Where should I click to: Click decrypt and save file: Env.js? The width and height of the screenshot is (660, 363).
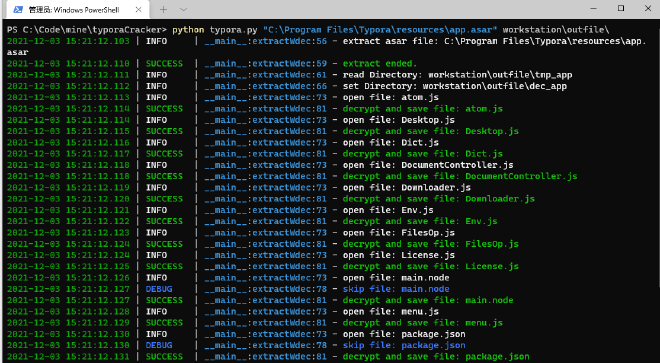[x=420, y=221]
